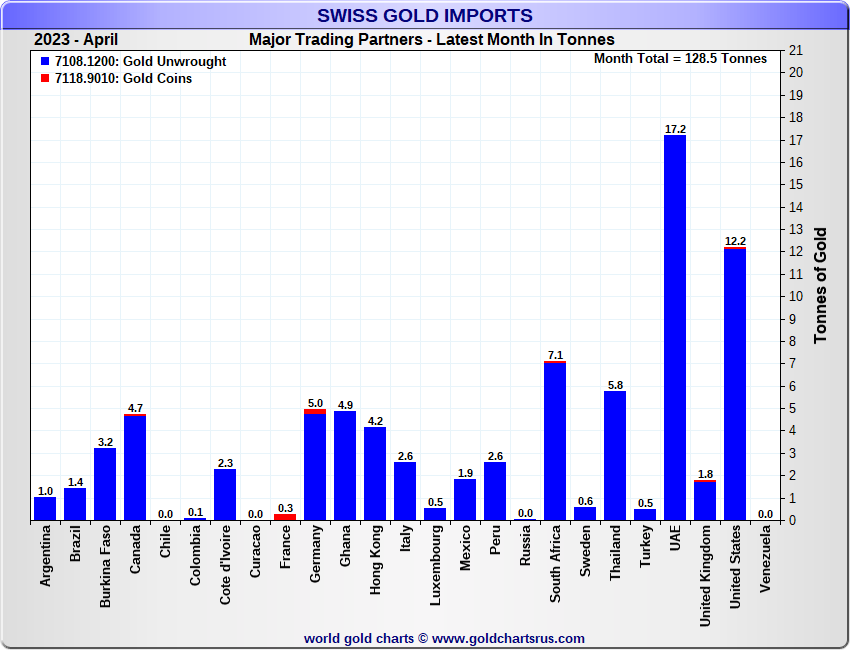
Task: Click the Month Total 128.5 Tonnes text
Action: [x=680, y=58]
